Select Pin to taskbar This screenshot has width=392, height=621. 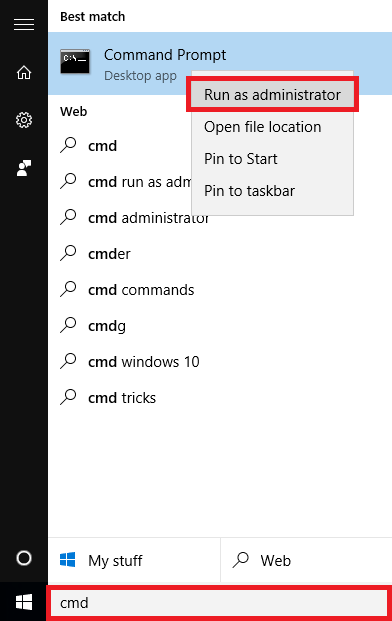click(272, 191)
